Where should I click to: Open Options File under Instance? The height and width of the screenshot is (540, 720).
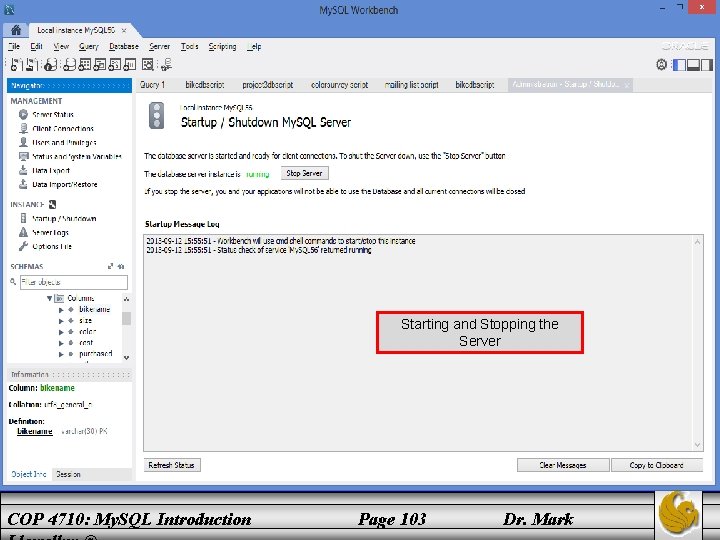(52, 247)
